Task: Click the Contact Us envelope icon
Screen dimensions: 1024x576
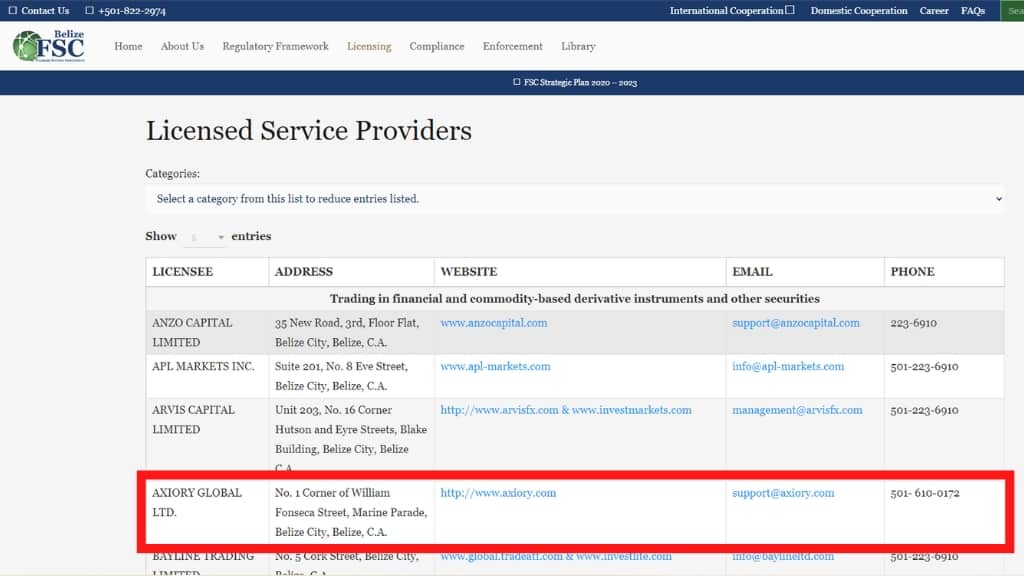Action: pos(12,10)
